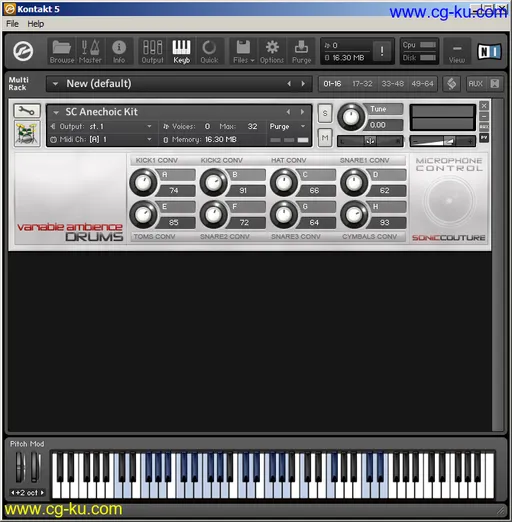Adjust the instrument pan slider
The image size is (512, 522).
370,141
